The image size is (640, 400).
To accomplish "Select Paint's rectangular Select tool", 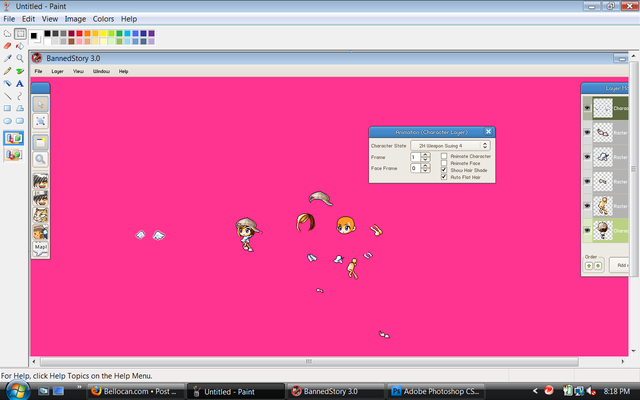I will 20,34.
